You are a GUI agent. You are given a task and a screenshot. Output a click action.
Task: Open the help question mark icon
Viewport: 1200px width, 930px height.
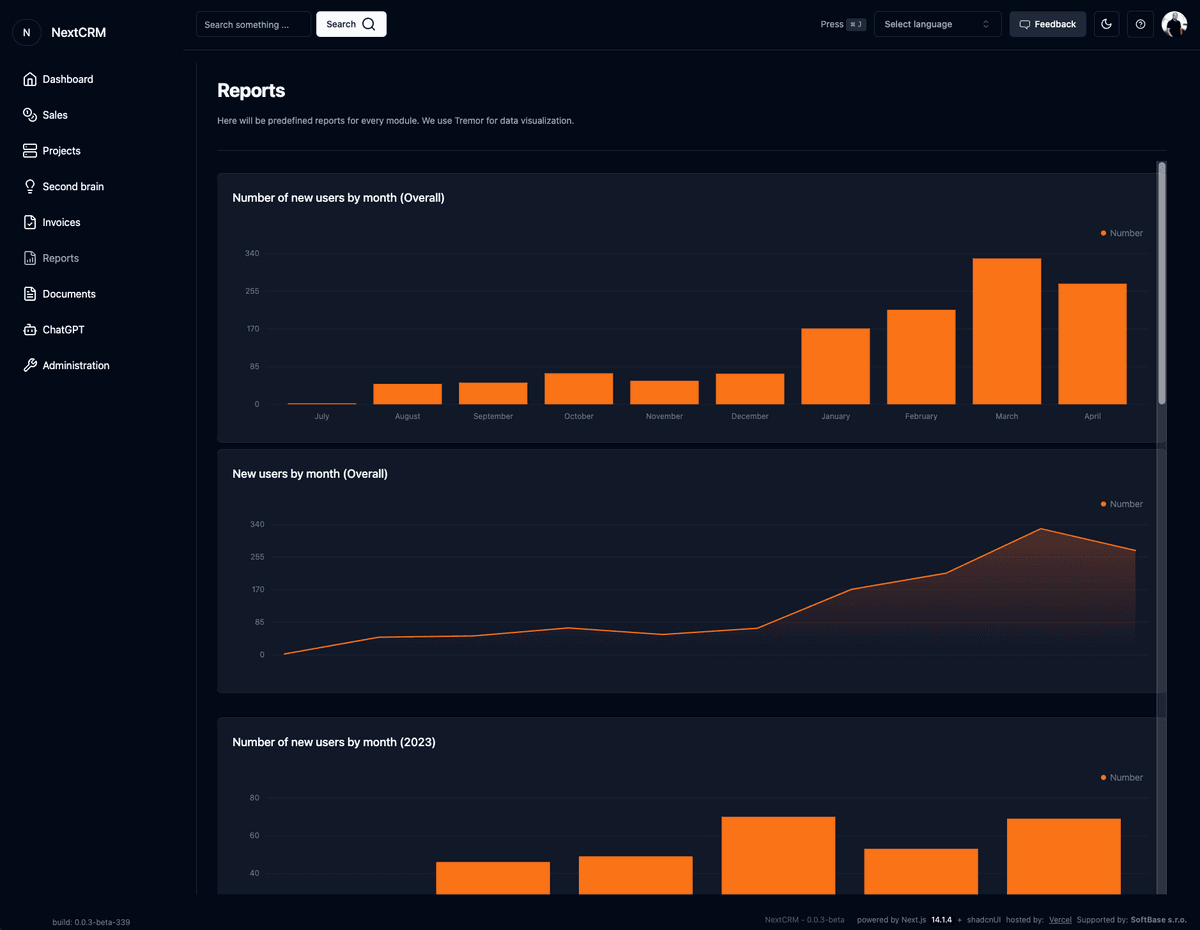click(x=1140, y=24)
